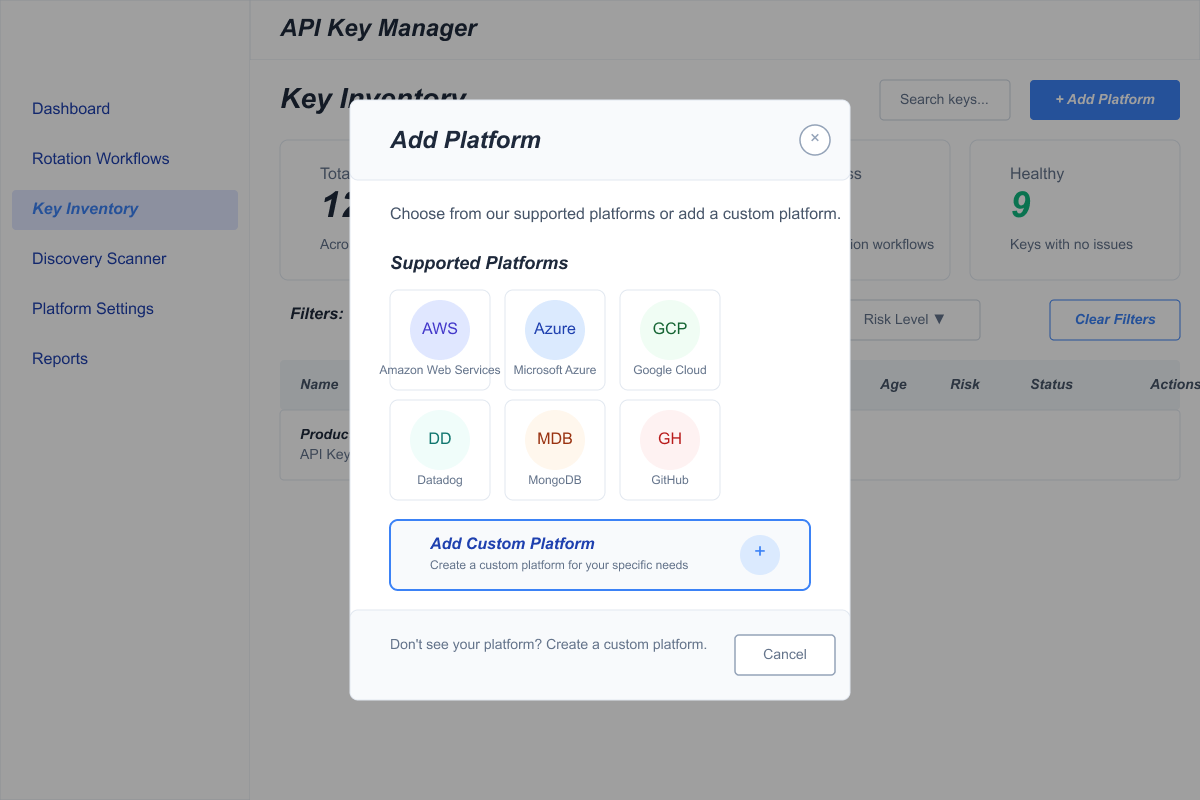1200x800 pixels.
Task: Click the GitHub label
Action: pos(670,480)
